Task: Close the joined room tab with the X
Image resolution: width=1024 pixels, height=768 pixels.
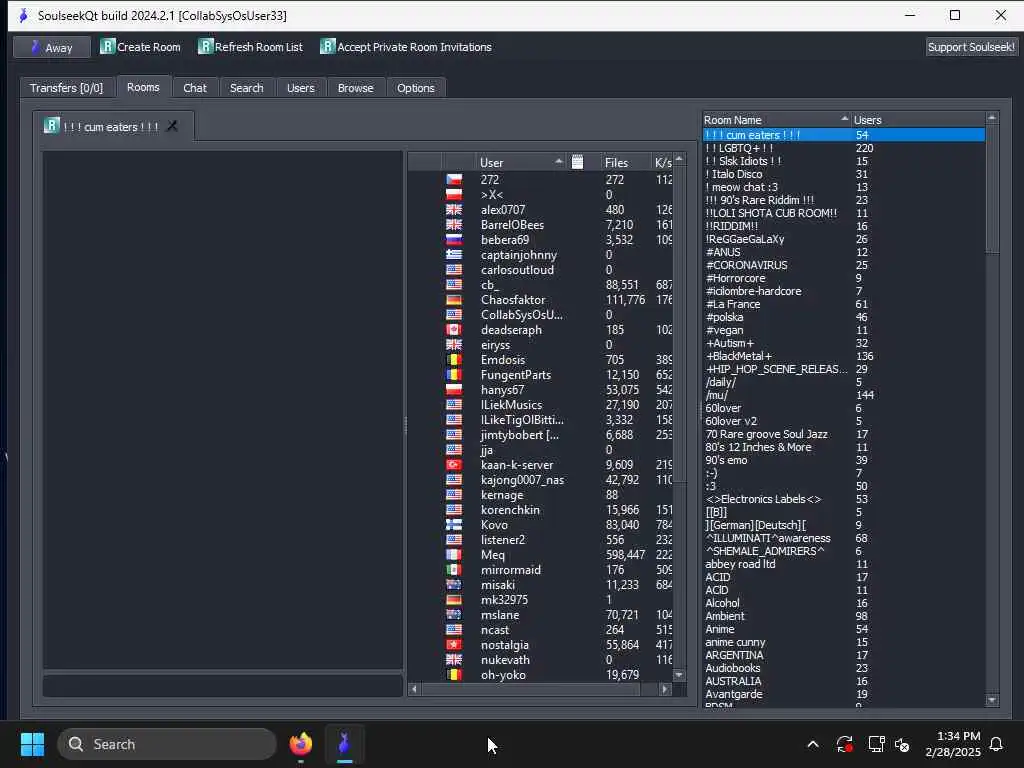Action: 172,126
